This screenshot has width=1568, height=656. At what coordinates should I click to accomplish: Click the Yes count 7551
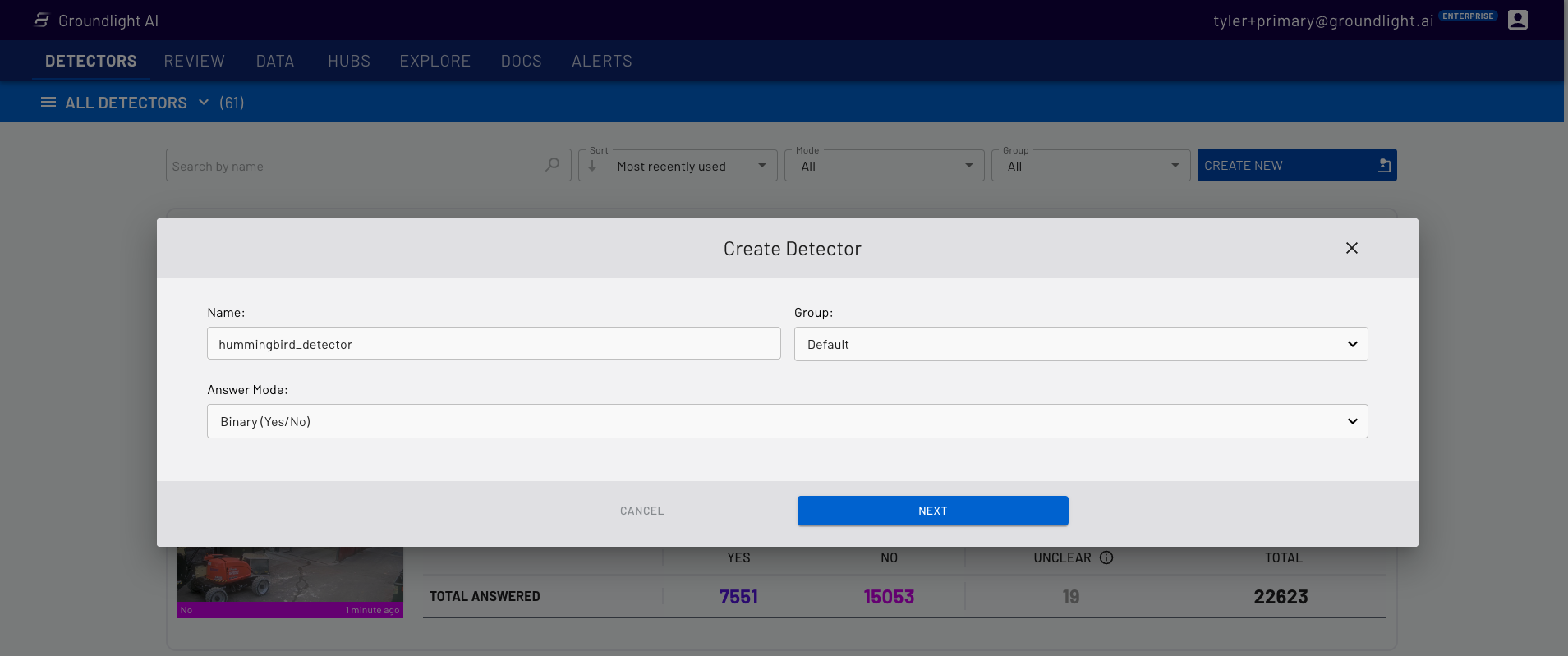click(738, 597)
